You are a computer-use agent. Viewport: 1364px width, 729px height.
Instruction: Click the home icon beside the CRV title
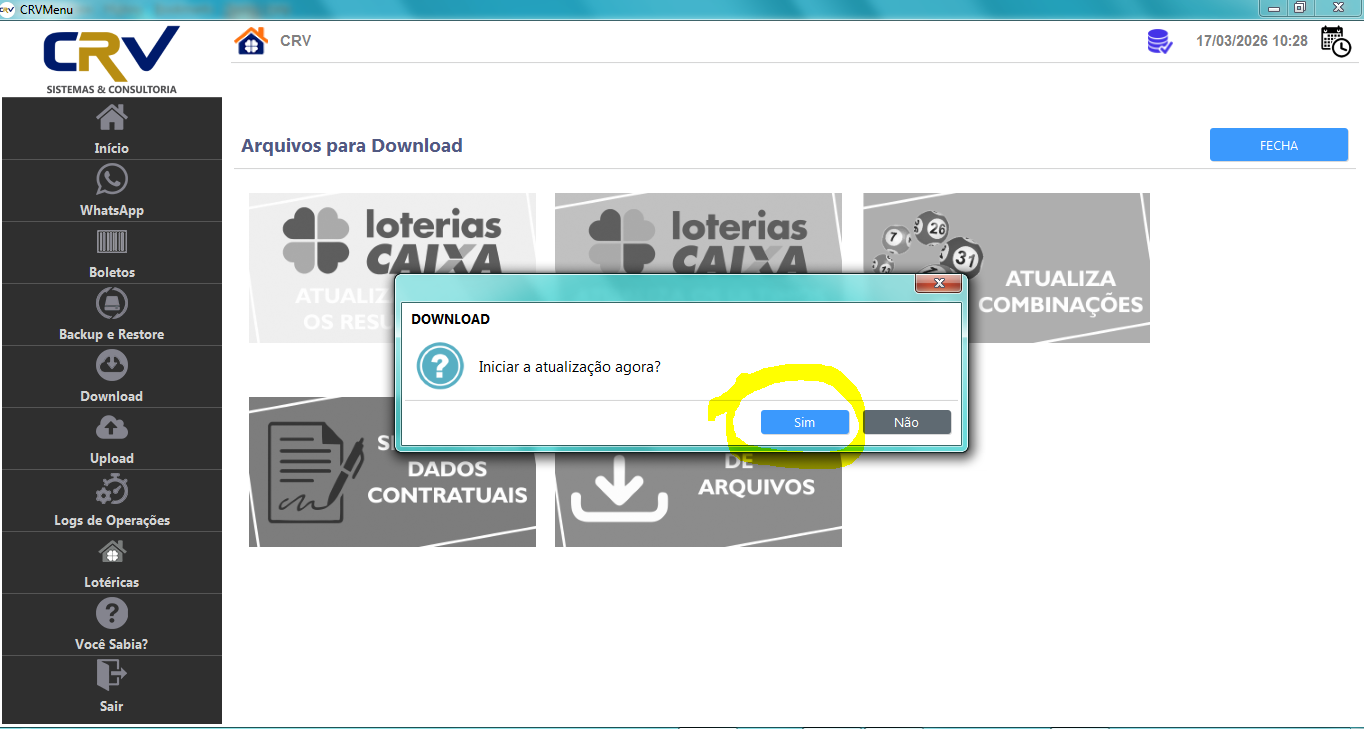pyautogui.click(x=251, y=41)
